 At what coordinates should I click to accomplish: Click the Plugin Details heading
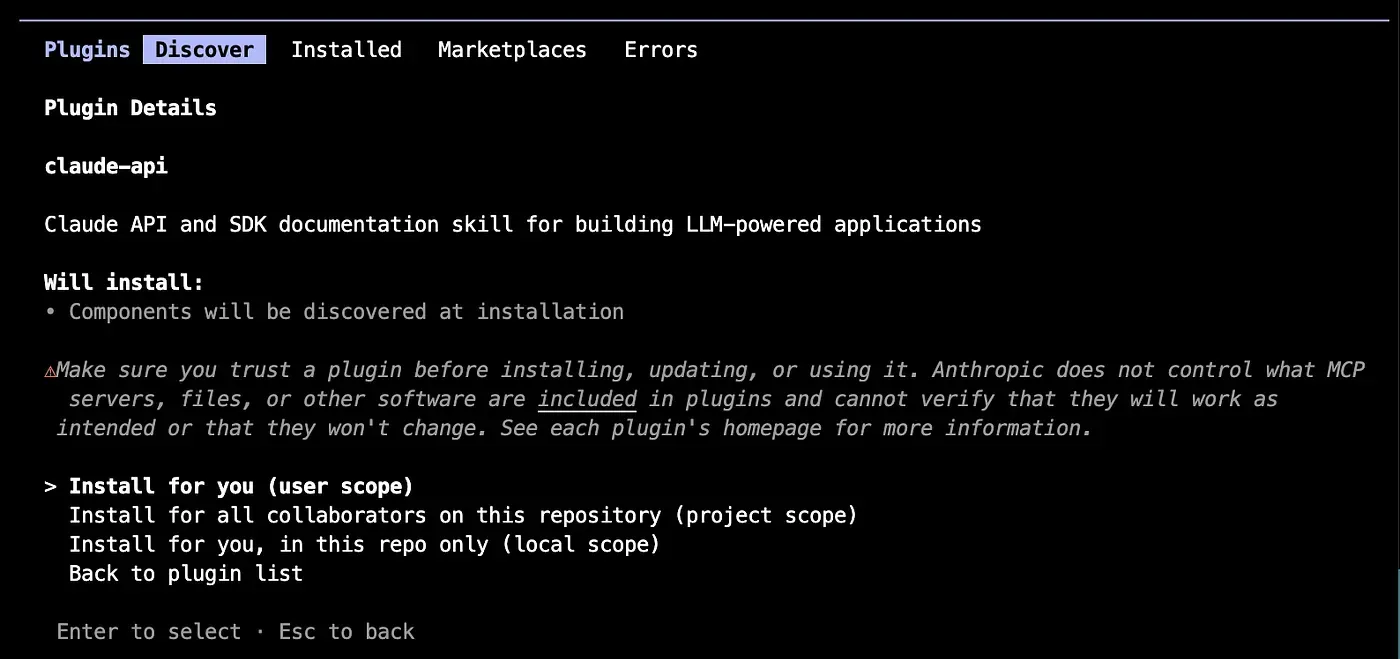pyautogui.click(x=130, y=108)
